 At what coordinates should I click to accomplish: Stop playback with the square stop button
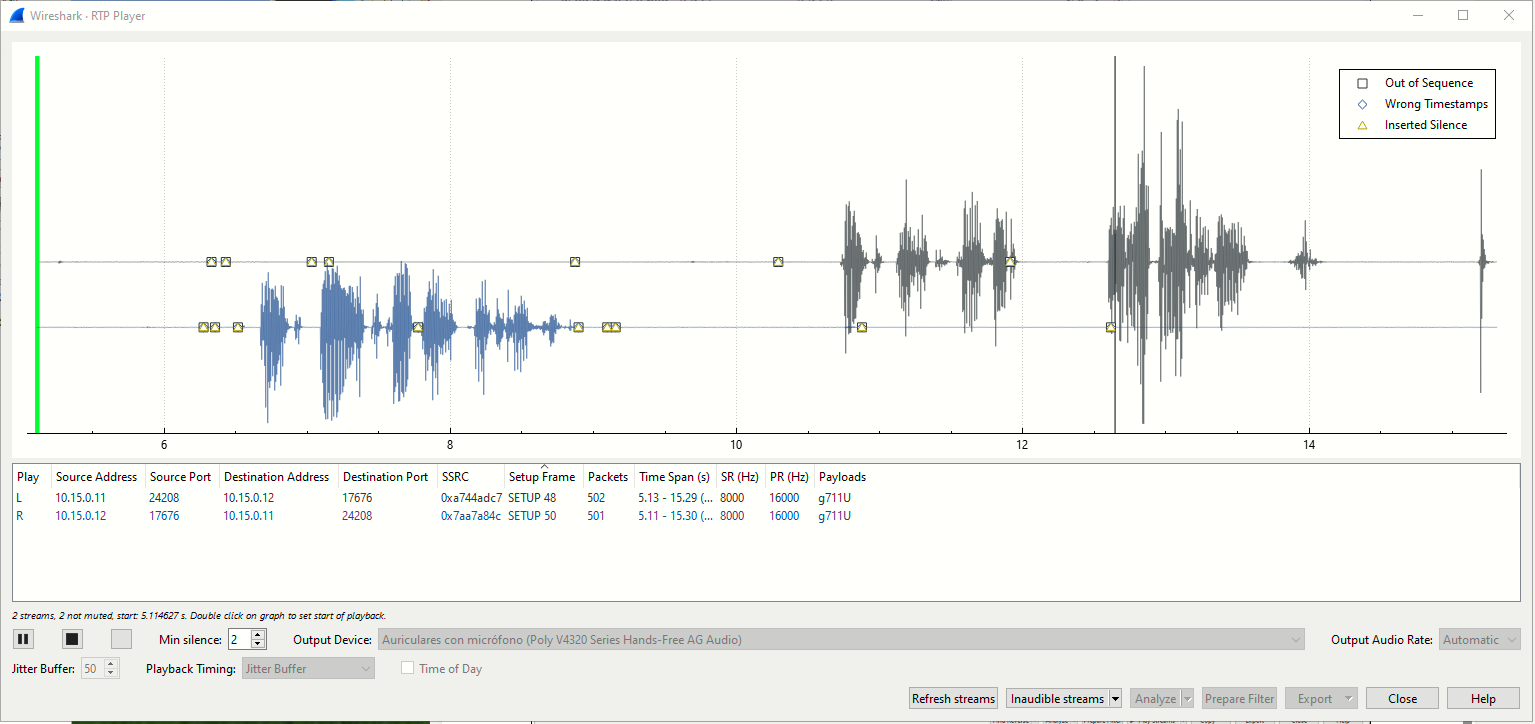[72, 639]
